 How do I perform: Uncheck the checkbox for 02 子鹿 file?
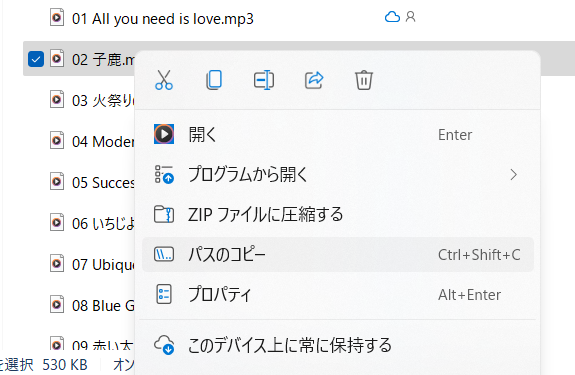36,59
